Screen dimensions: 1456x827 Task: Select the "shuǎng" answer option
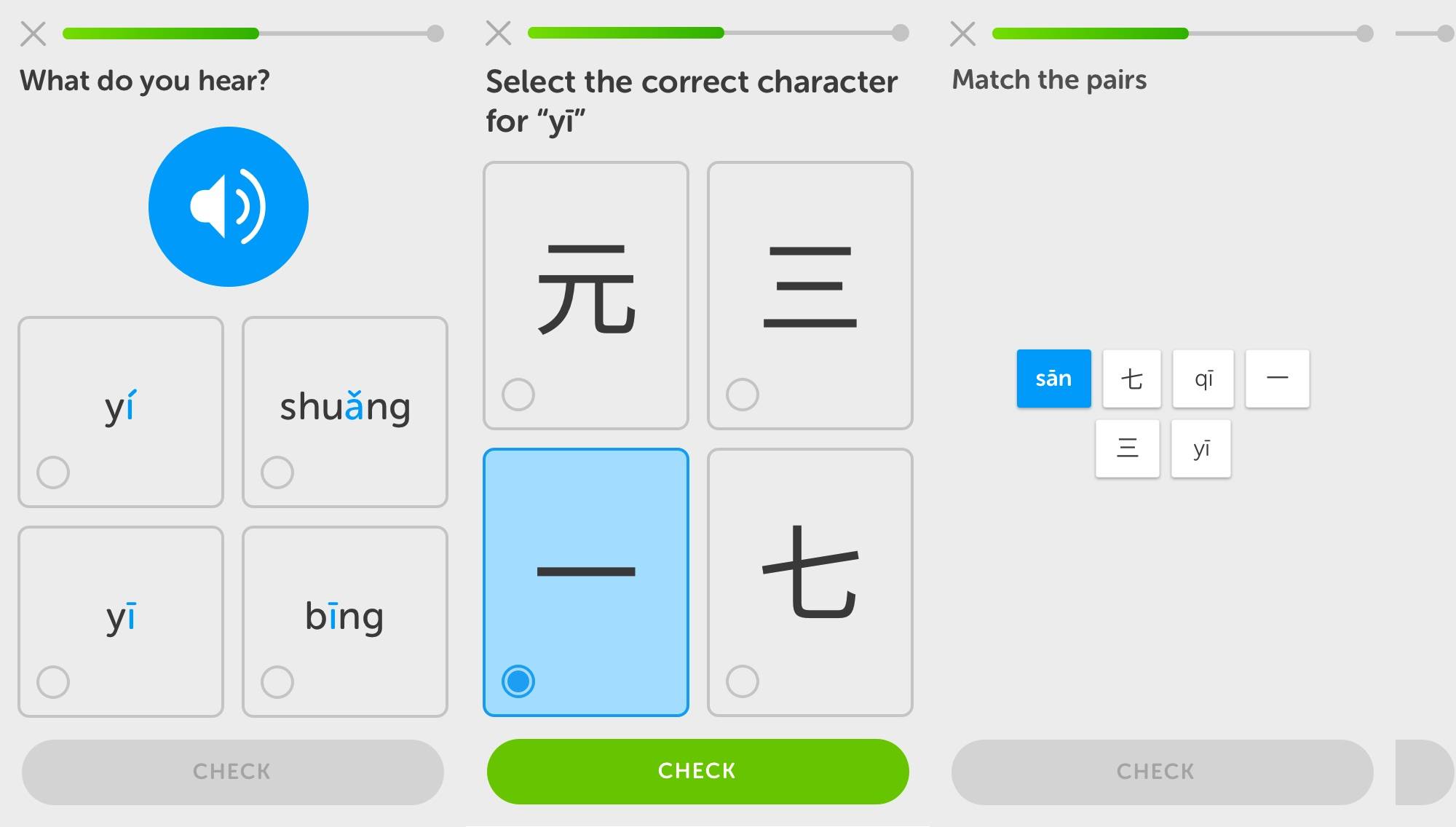tap(345, 411)
